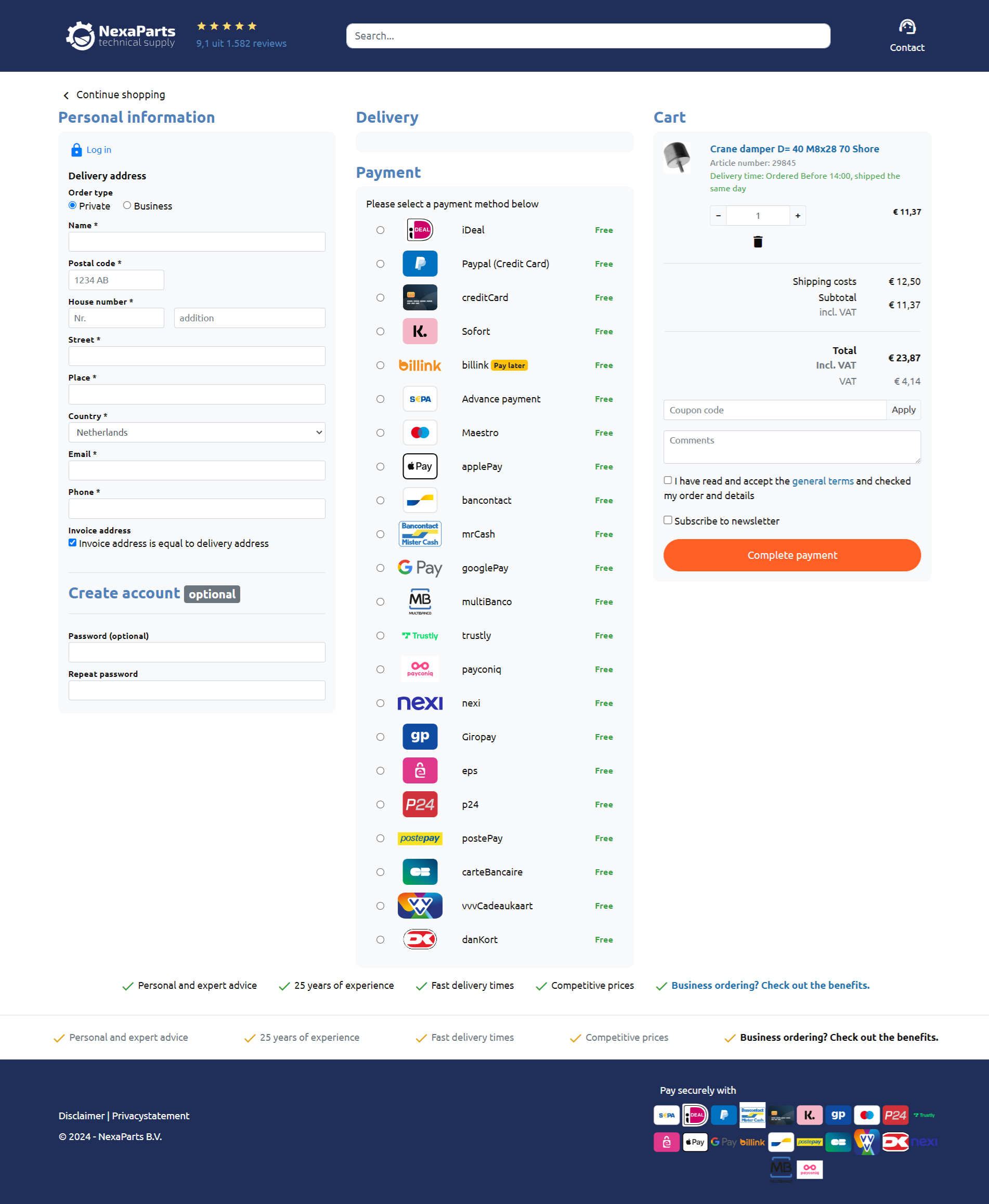Viewport: 989px width, 1204px height.
Task: Click the Continue shopping back arrow
Action: click(x=66, y=95)
